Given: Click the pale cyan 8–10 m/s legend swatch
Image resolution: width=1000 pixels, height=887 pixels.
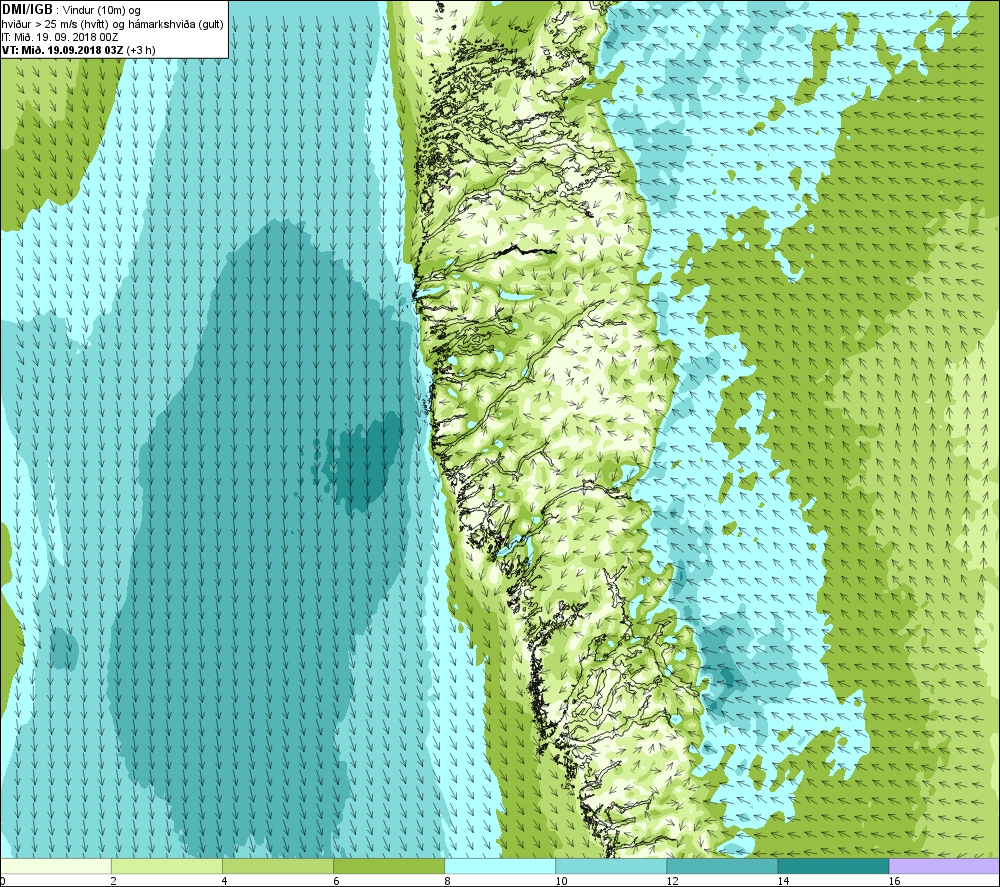Looking at the screenshot, I should [499, 866].
